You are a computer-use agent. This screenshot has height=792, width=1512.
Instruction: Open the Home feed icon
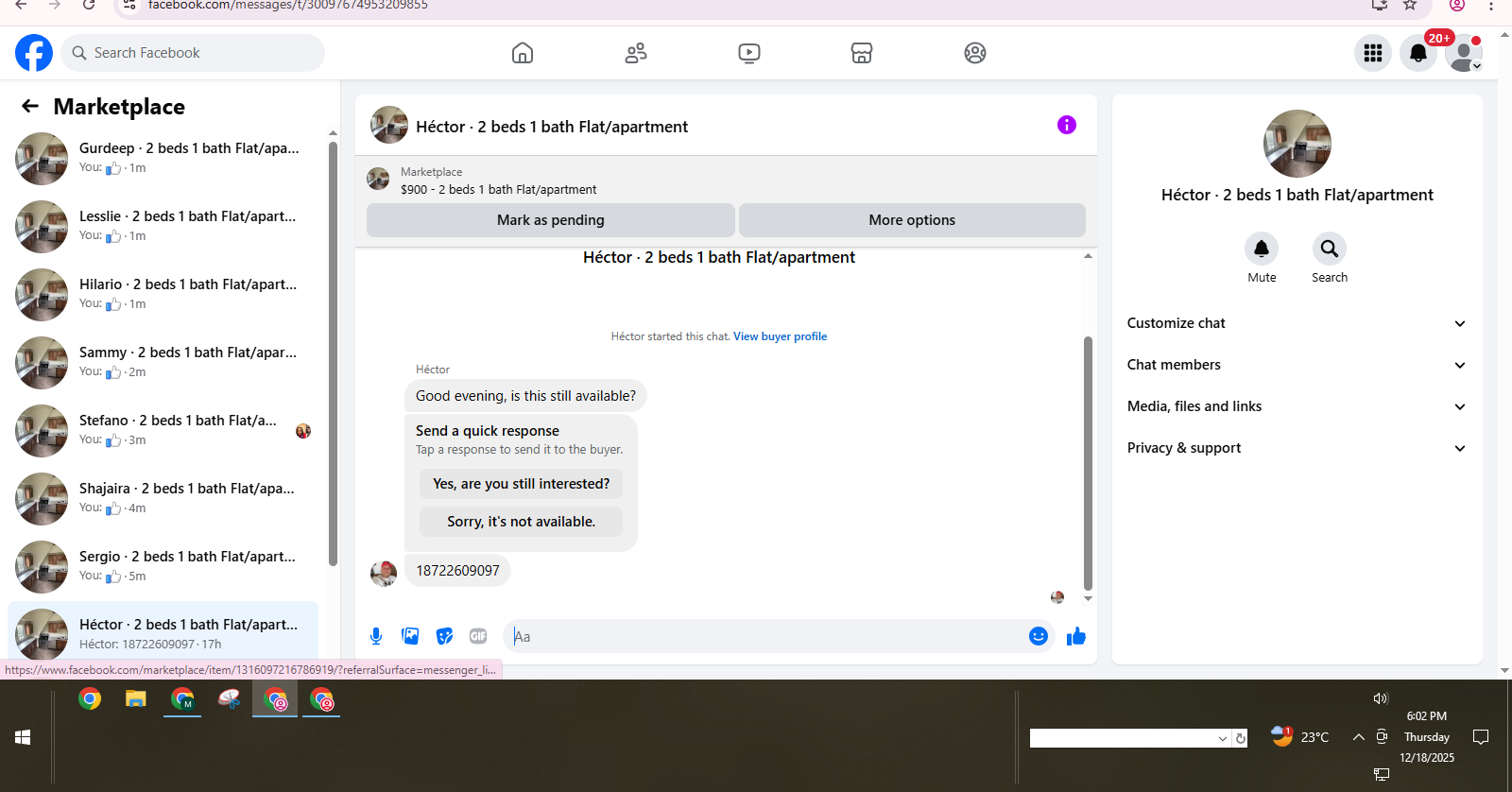pos(523,53)
